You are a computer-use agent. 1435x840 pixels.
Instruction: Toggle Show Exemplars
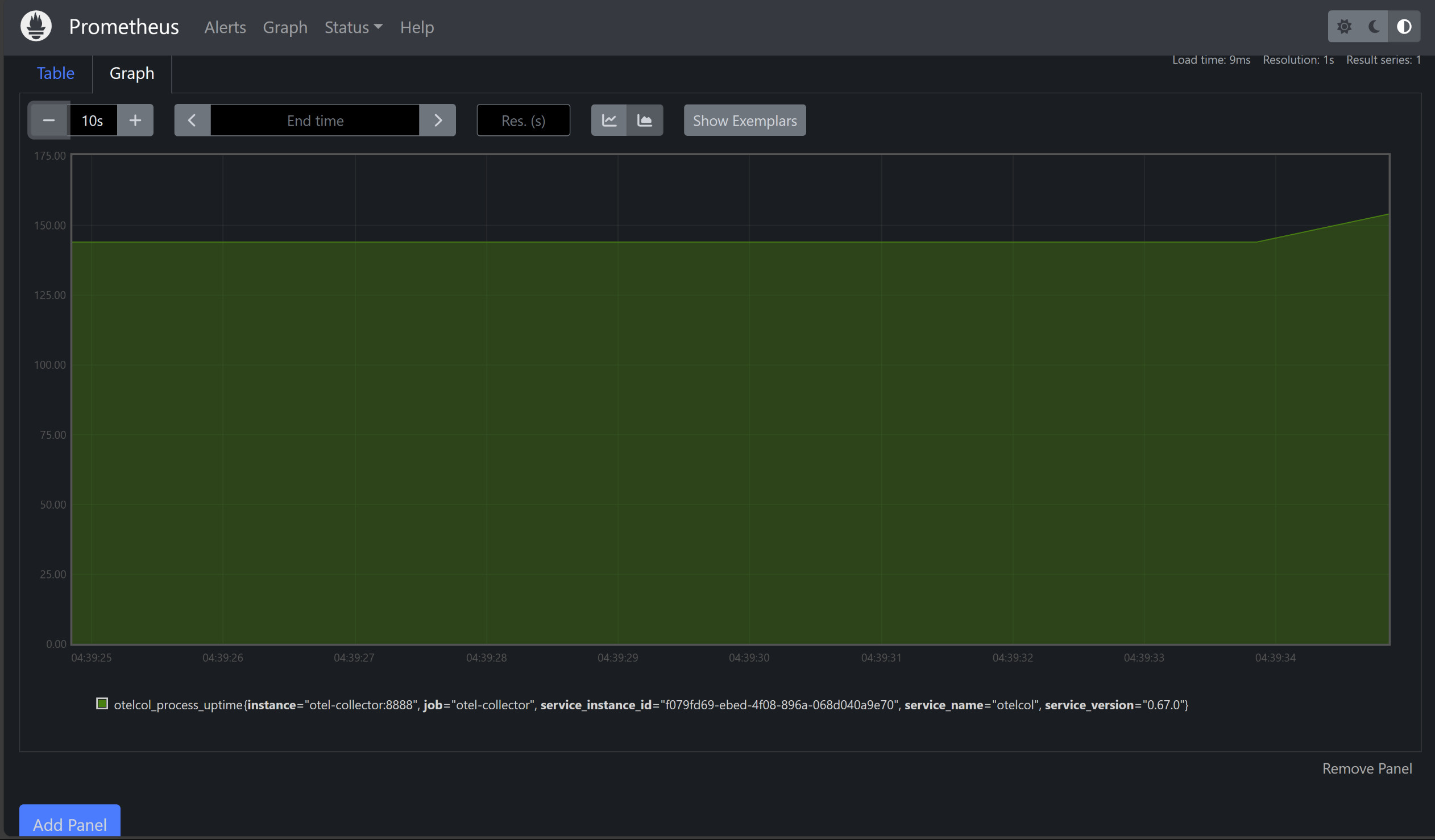(x=744, y=120)
